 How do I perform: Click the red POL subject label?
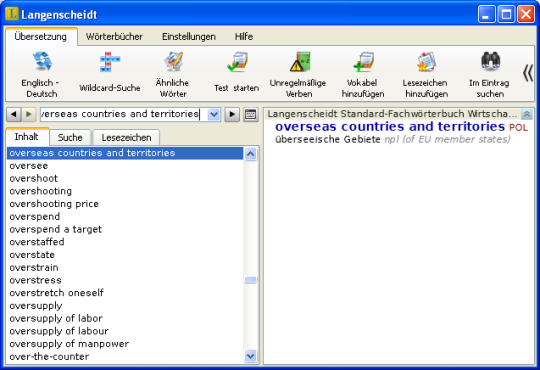click(518, 128)
